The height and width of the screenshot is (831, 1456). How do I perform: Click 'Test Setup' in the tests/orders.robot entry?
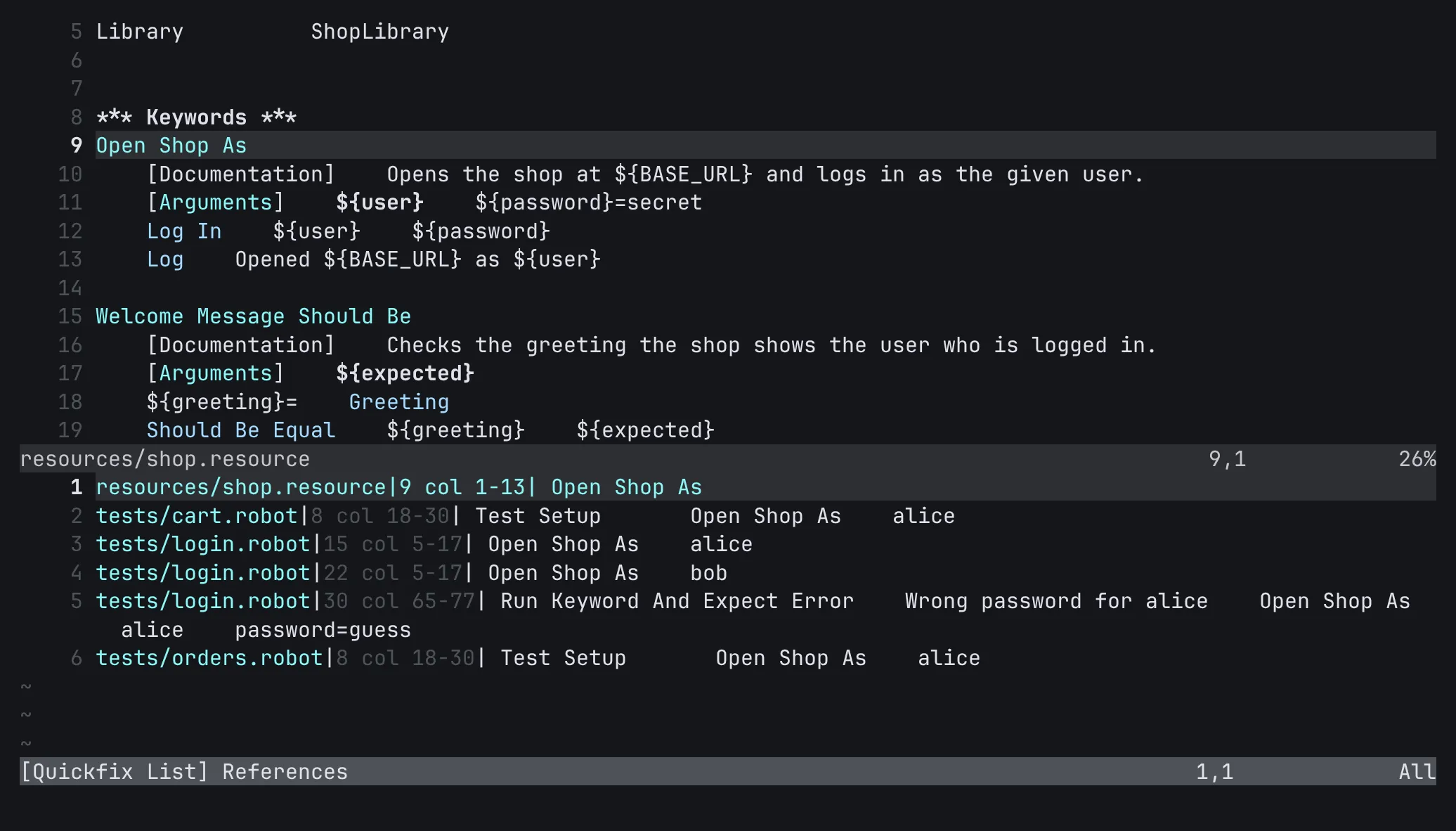point(563,658)
